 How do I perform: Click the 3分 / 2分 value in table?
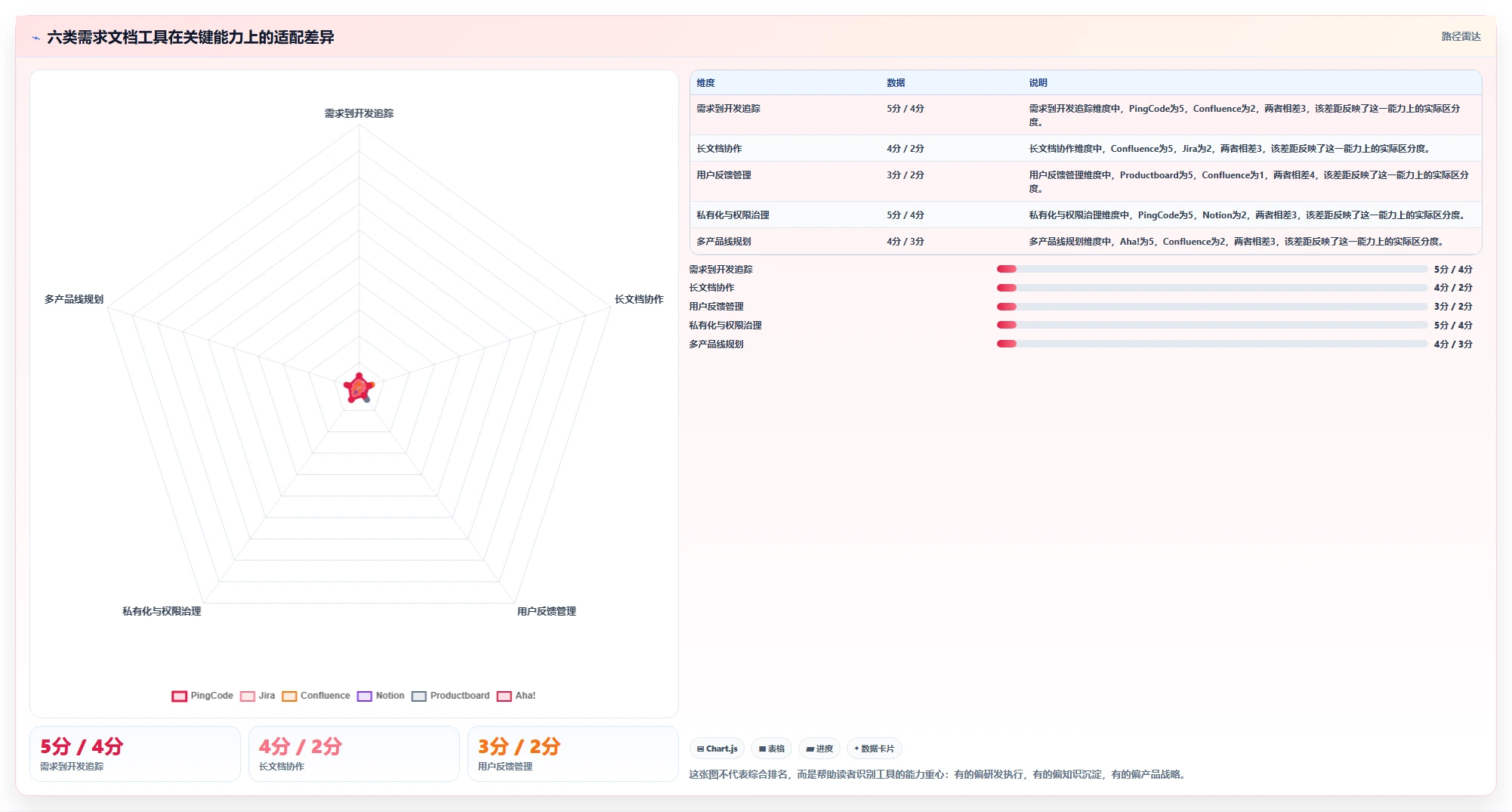(906, 175)
